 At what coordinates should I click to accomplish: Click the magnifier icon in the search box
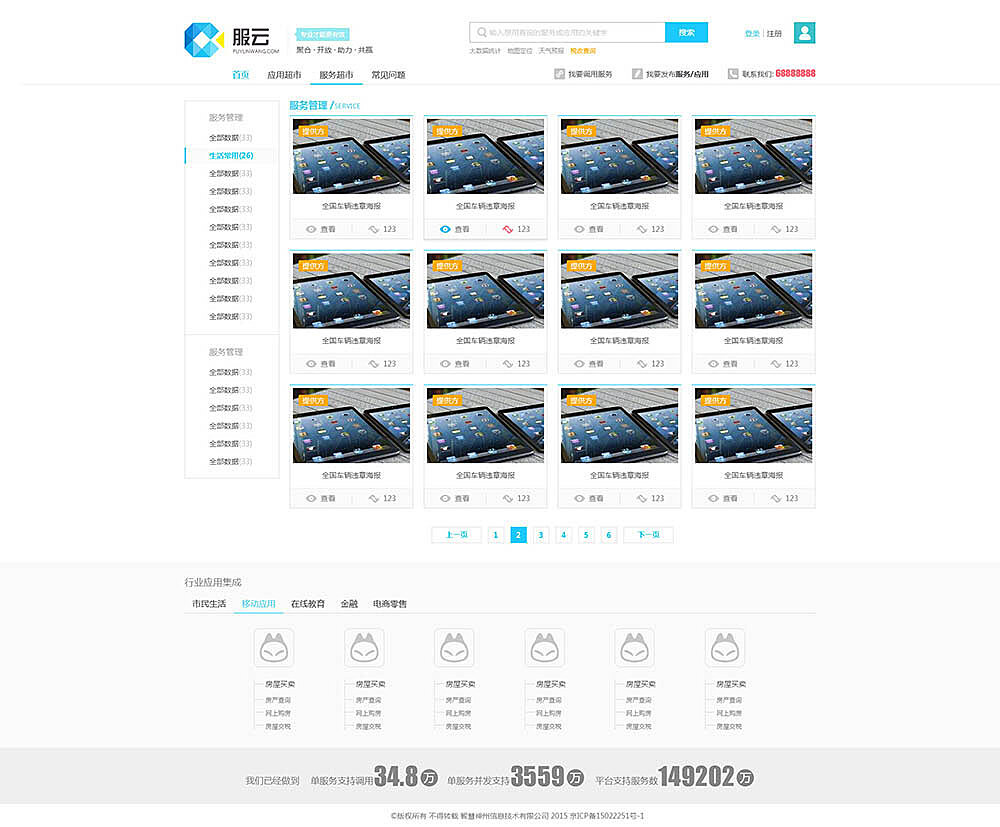pyautogui.click(x=482, y=33)
